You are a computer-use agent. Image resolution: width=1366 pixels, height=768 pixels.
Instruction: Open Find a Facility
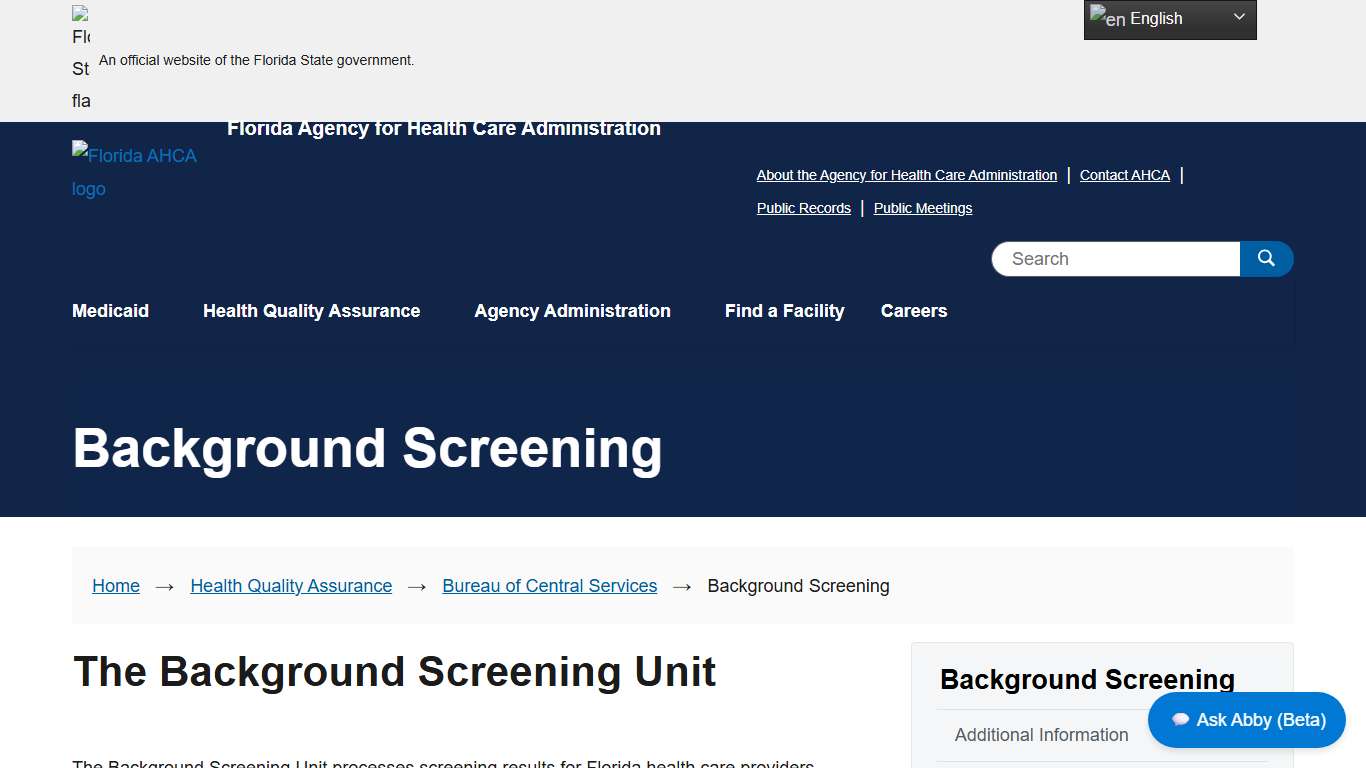784,311
